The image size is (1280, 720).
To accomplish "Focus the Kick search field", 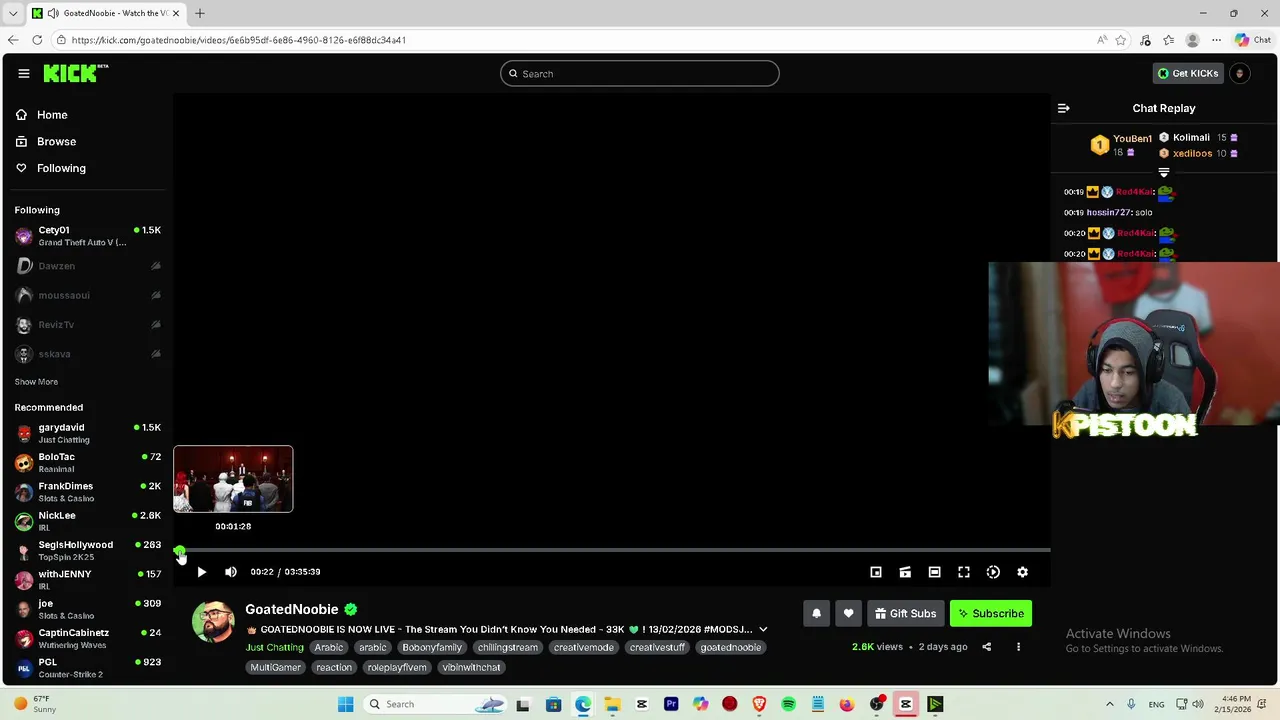I will pyautogui.click(x=639, y=73).
